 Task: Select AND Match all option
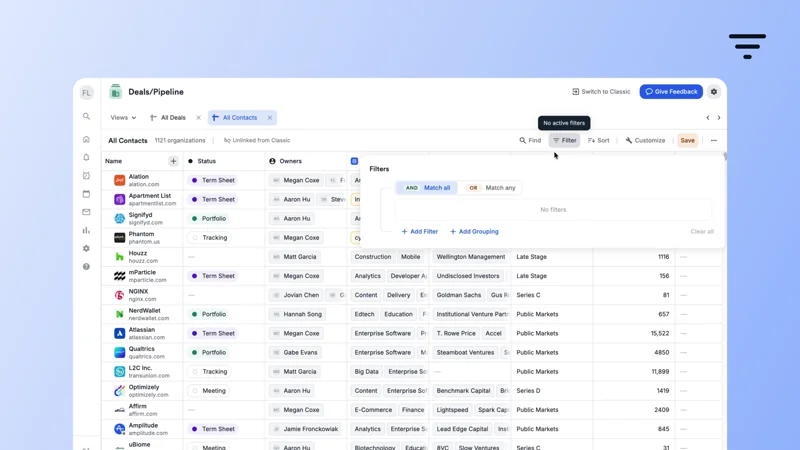pyautogui.click(x=427, y=188)
